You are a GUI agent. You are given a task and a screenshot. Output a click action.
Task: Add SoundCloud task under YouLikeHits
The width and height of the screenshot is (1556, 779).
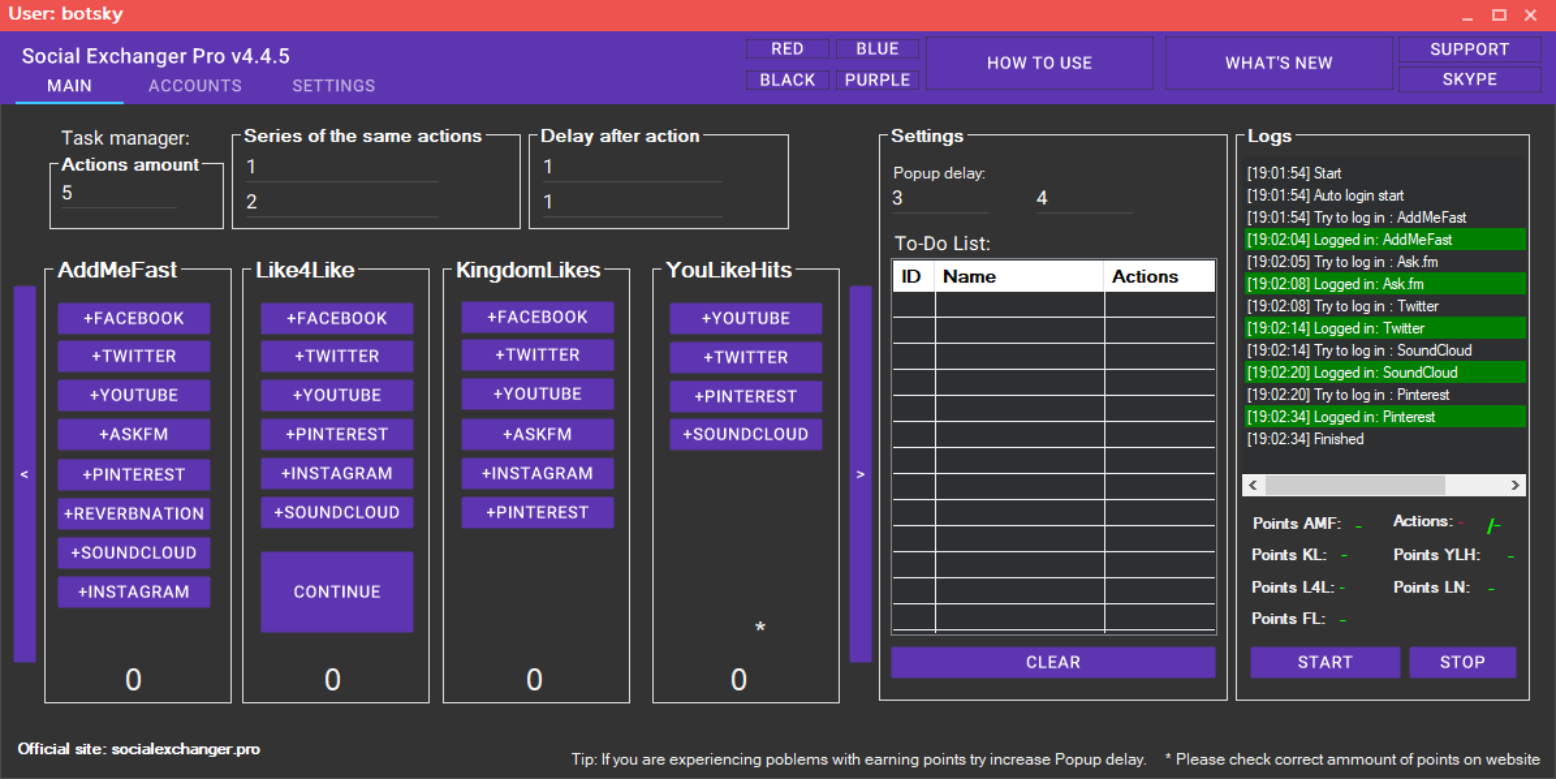(746, 435)
